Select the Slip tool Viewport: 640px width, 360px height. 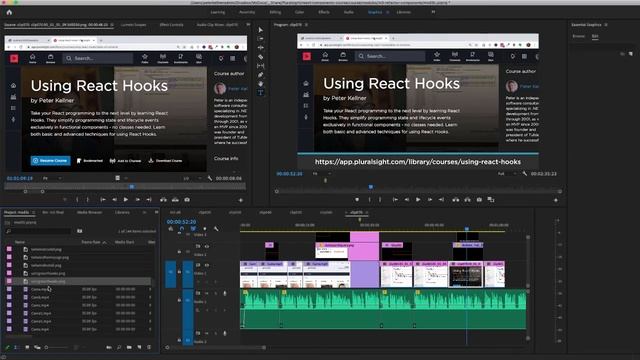point(260,66)
